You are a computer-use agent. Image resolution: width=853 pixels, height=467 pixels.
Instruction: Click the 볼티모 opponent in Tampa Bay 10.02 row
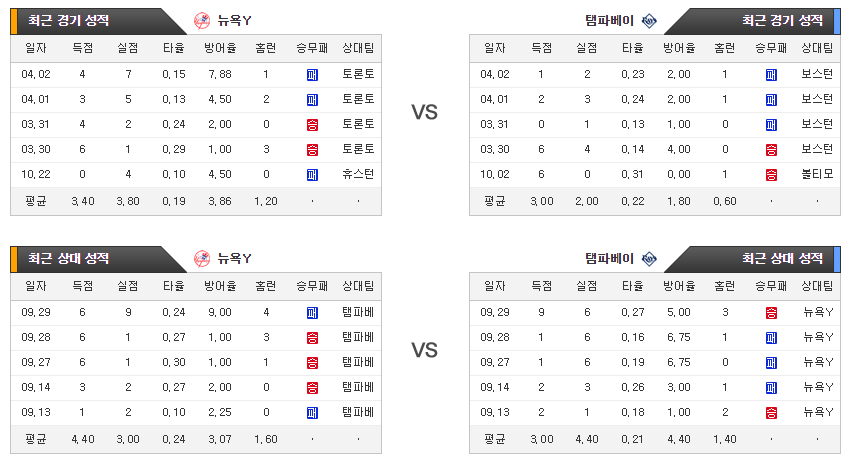pos(817,174)
